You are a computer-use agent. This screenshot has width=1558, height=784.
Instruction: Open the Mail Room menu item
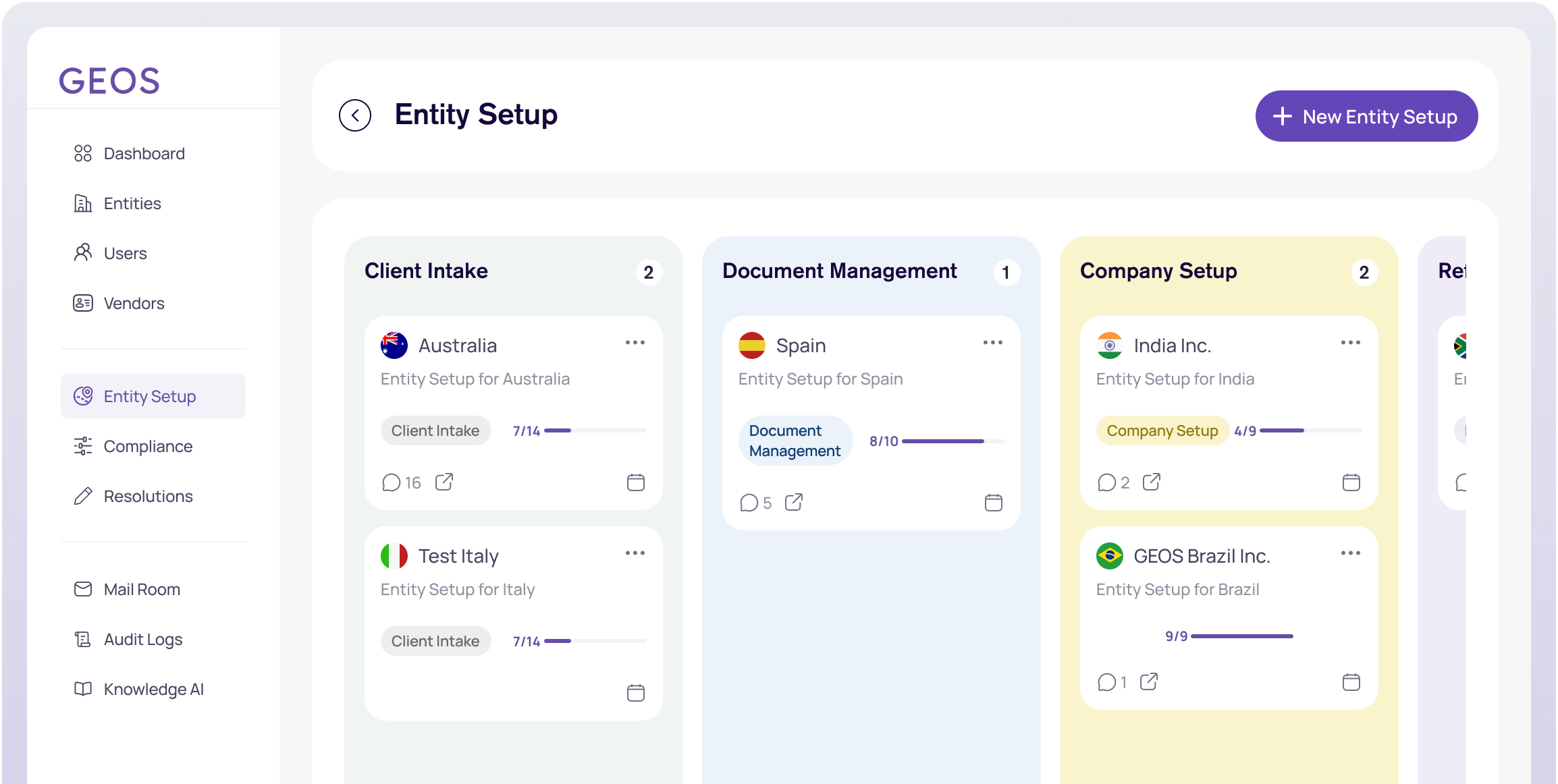(x=142, y=590)
